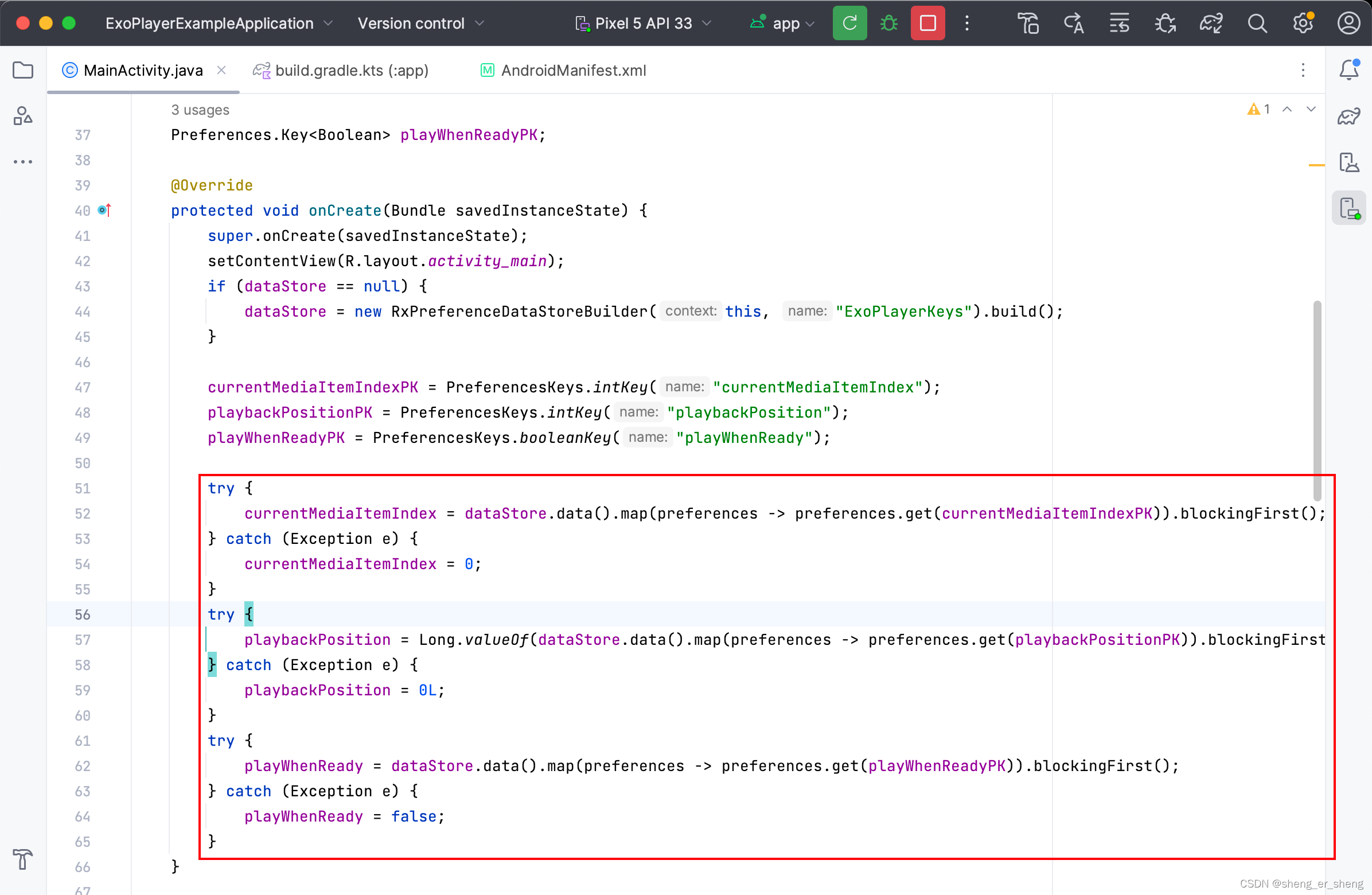Click Apply Changes and Restart Activity icon
1372x895 pixels.
1027,23
